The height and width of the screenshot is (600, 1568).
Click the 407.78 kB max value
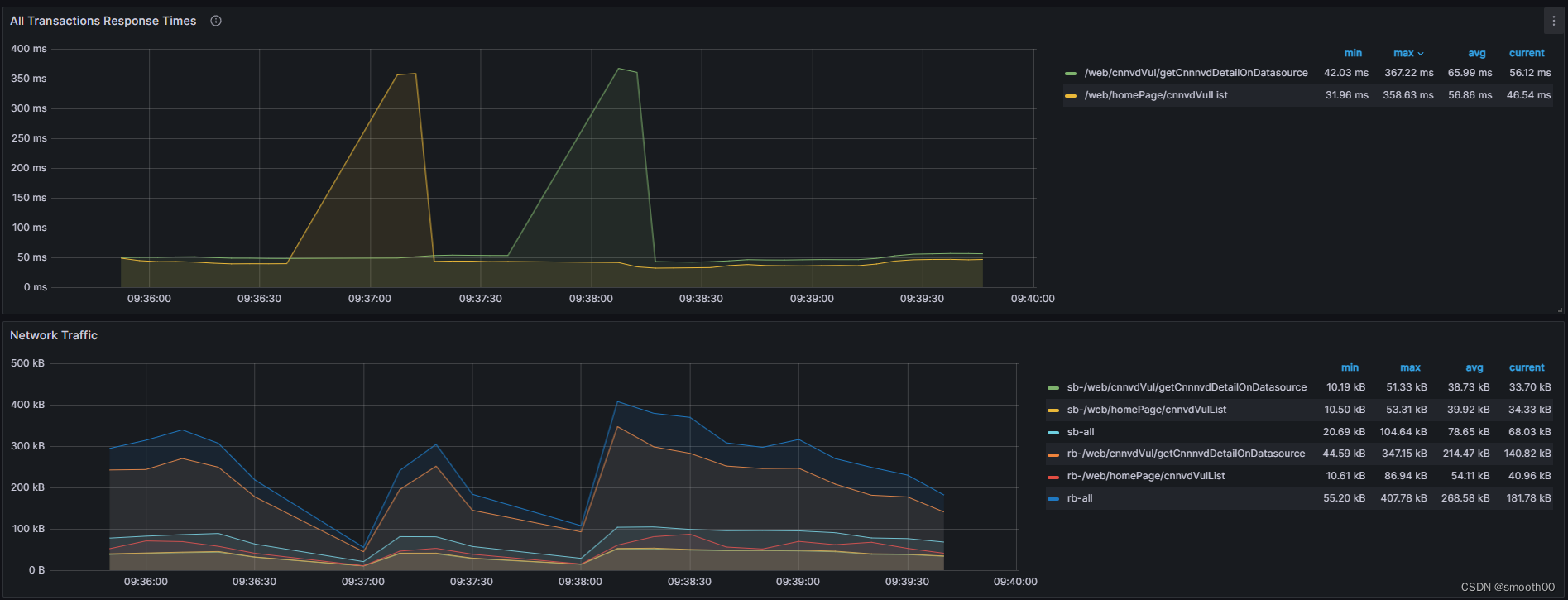[1403, 498]
